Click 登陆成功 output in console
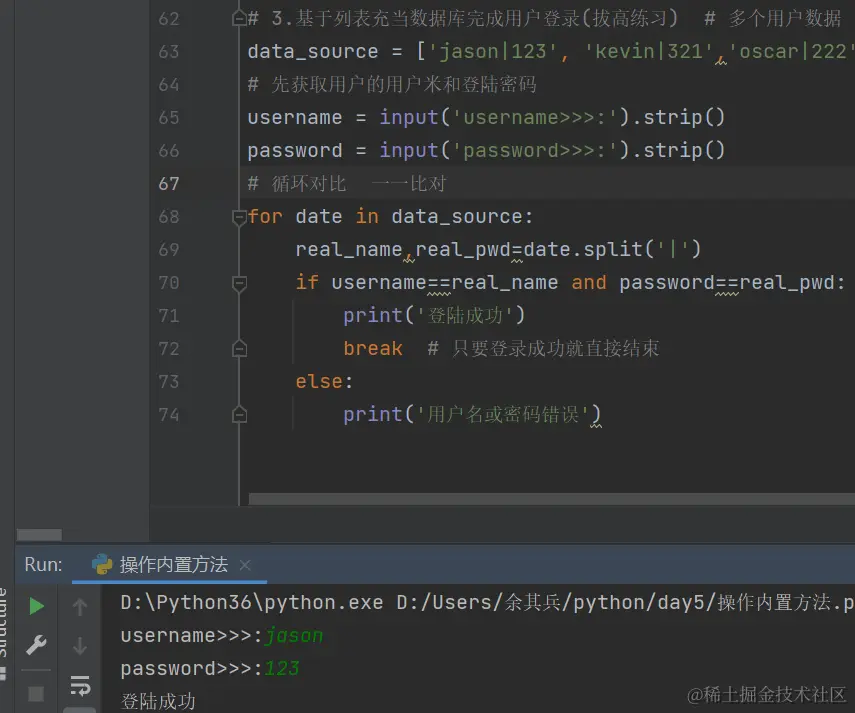The height and width of the screenshot is (713, 855). pyautogui.click(x=158, y=701)
